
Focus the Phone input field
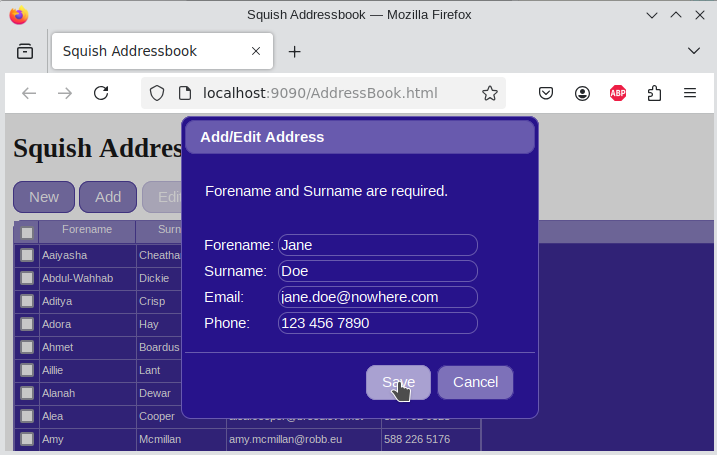point(378,323)
